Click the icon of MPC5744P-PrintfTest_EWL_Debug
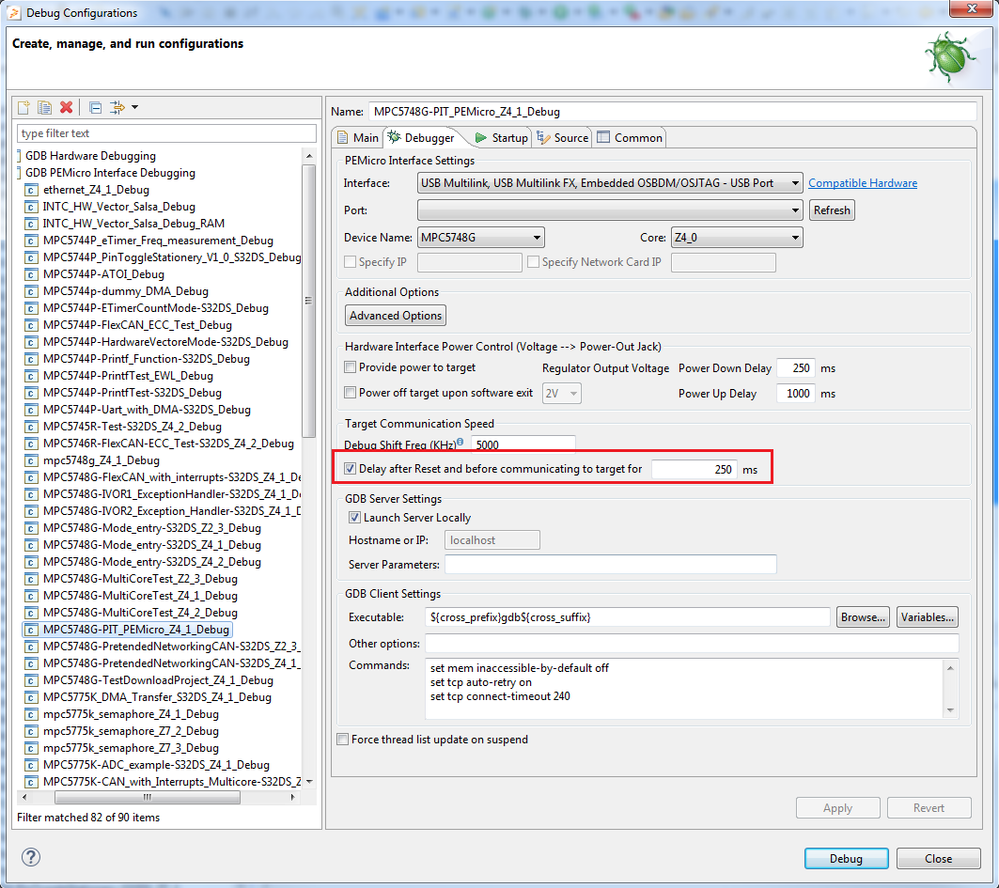This screenshot has width=999, height=888. tap(31, 376)
